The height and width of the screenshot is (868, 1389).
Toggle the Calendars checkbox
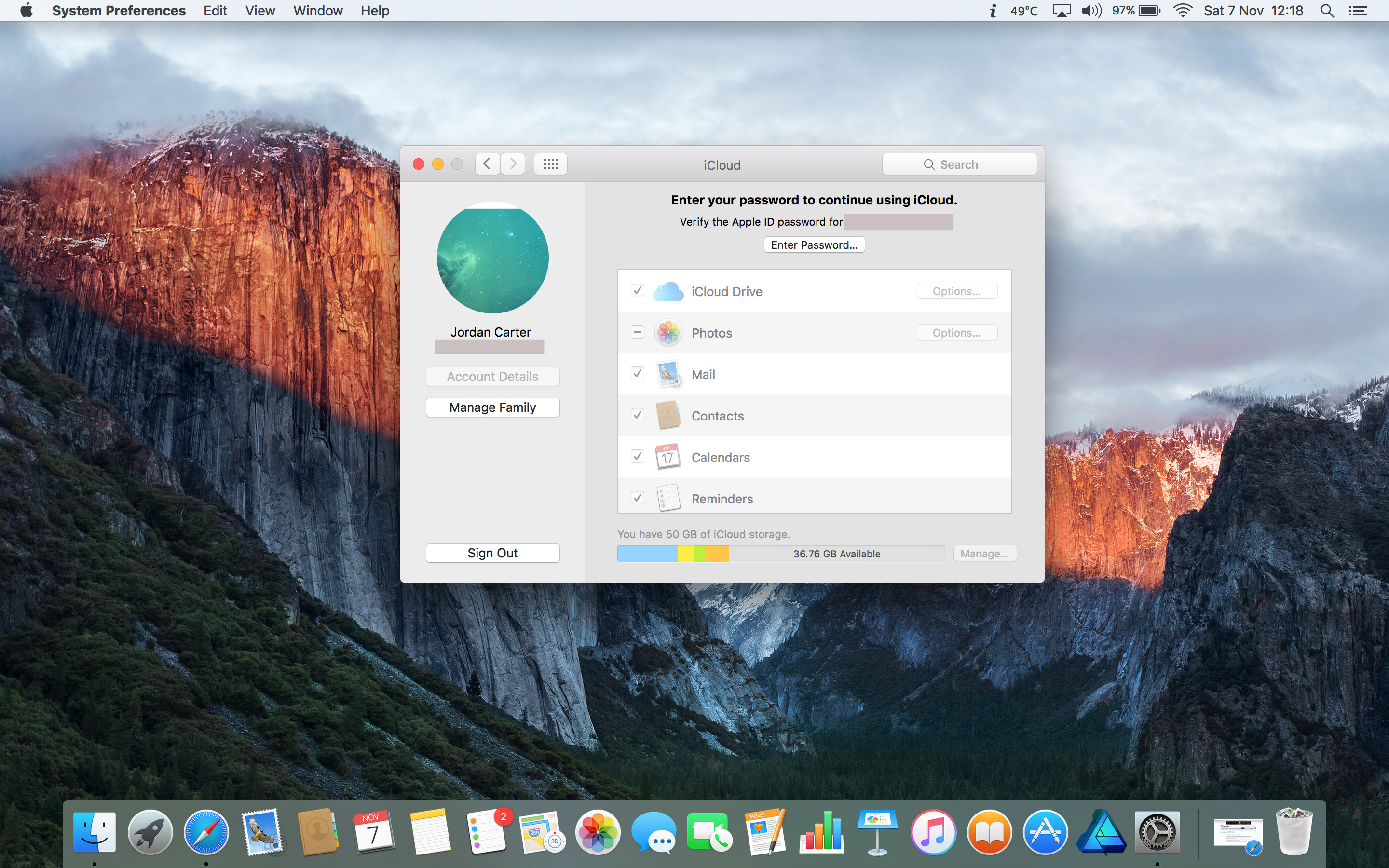[637, 456]
